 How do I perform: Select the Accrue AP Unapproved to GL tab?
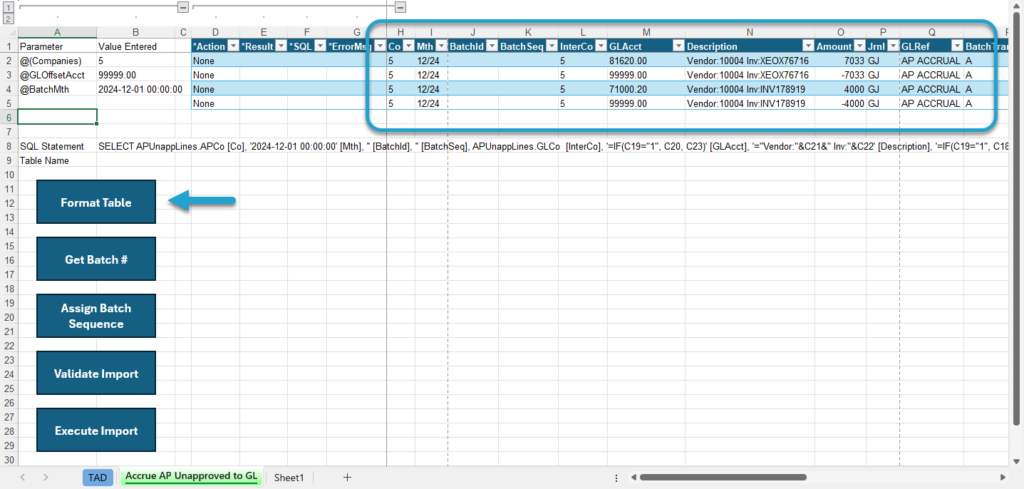191,477
